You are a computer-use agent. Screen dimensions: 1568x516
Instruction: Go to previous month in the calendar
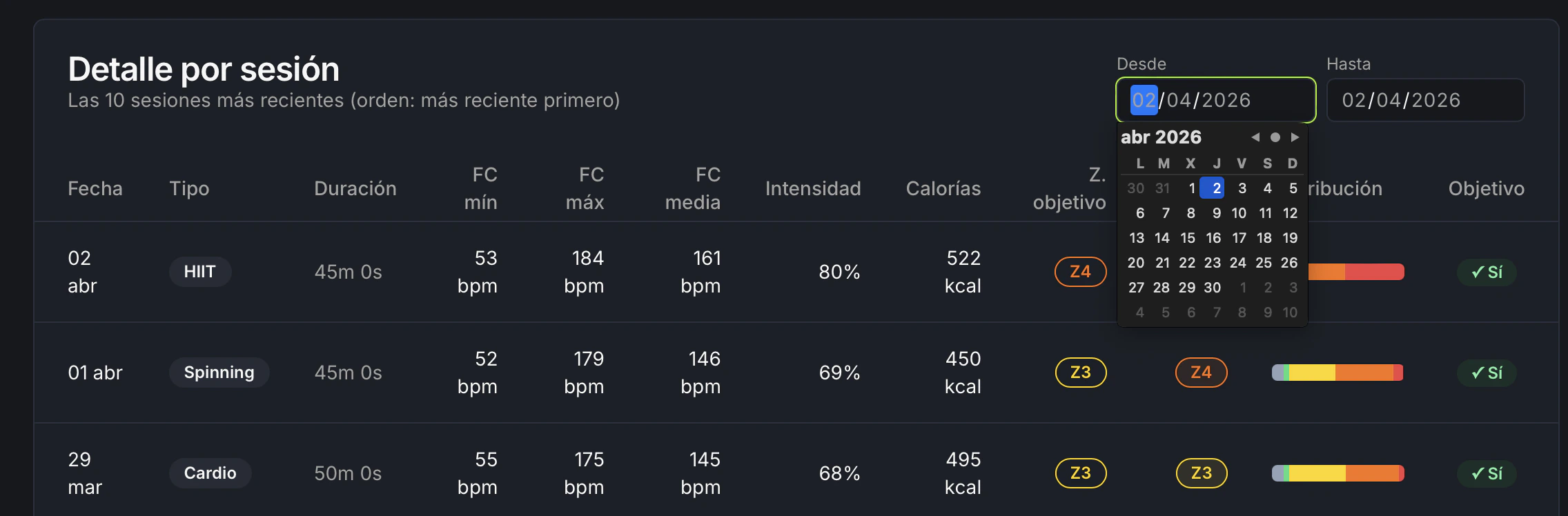click(1256, 137)
